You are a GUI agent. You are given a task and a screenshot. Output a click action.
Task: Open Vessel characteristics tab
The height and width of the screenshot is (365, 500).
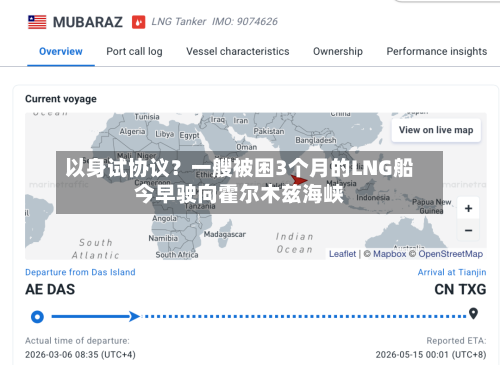coord(238,51)
